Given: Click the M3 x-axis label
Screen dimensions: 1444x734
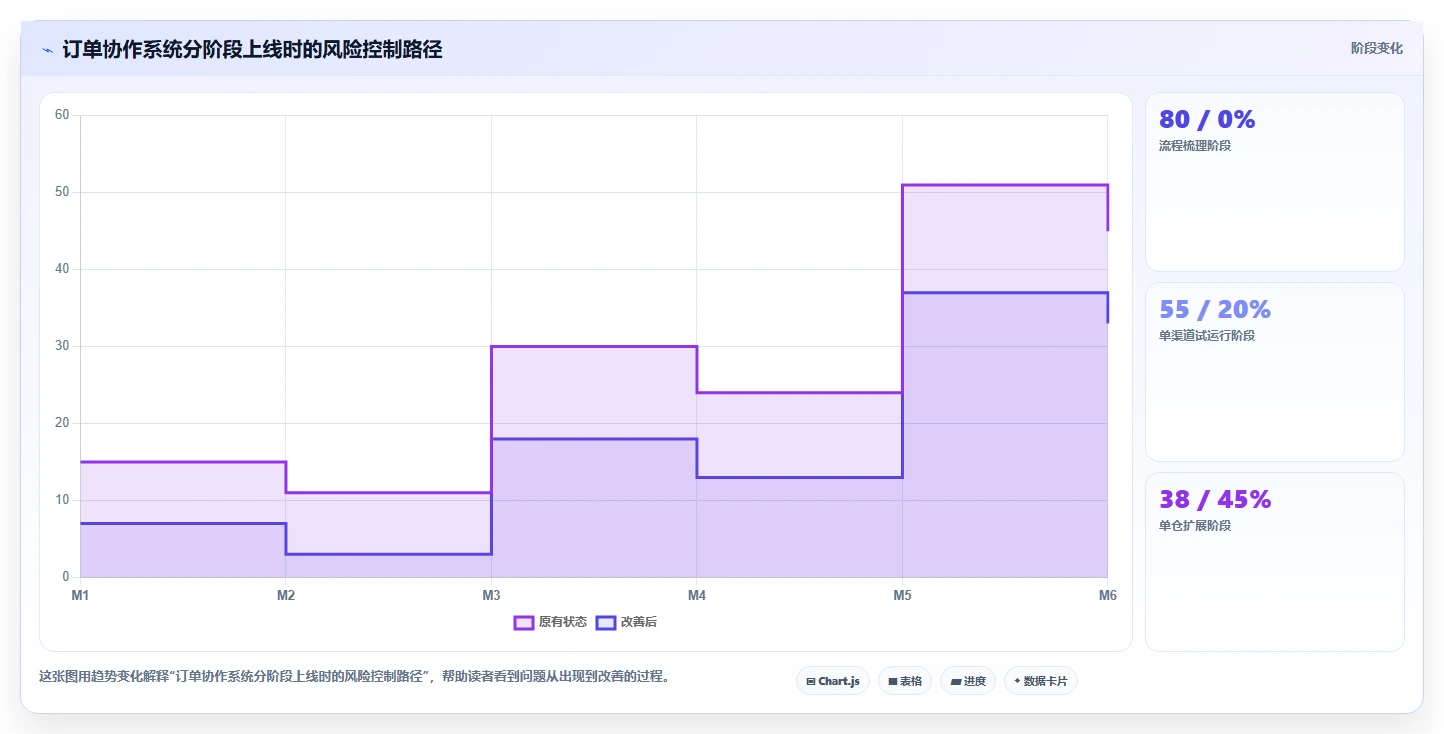Looking at the screenshot, I should [x=491, y=596].
